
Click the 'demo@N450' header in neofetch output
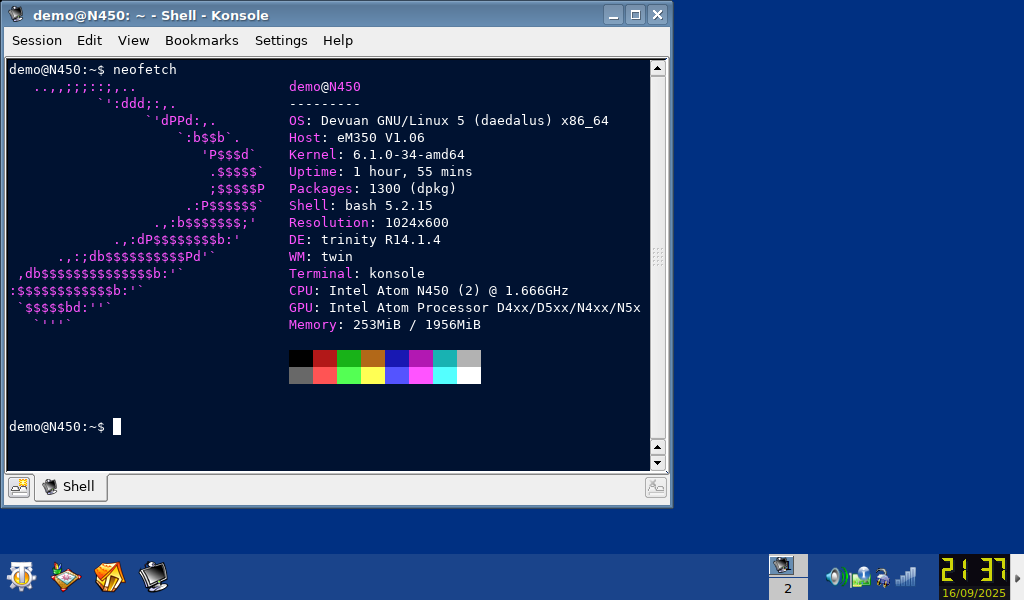click(x=325, y=86)
